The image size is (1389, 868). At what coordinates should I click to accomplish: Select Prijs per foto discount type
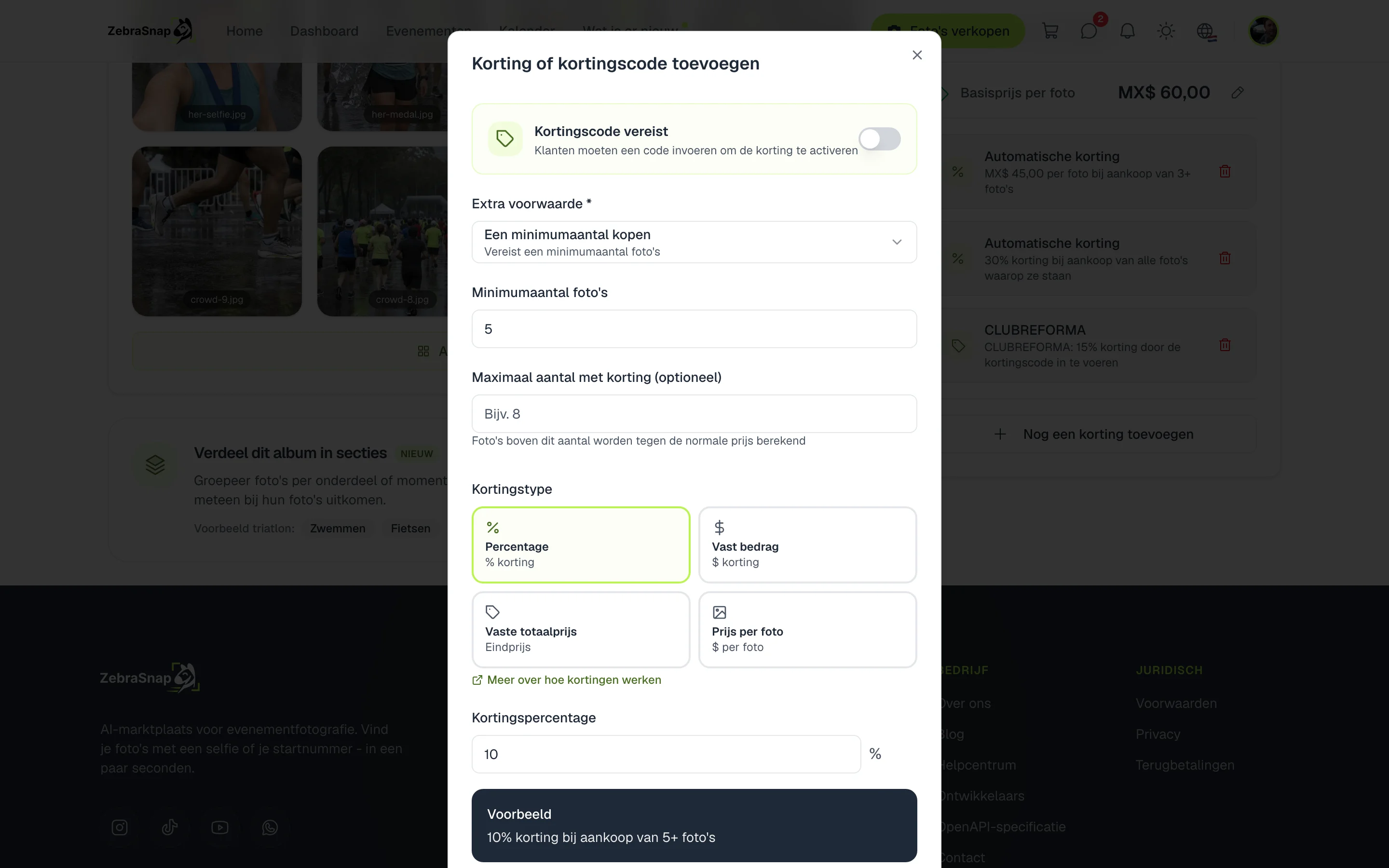click(x=807, y=630)
